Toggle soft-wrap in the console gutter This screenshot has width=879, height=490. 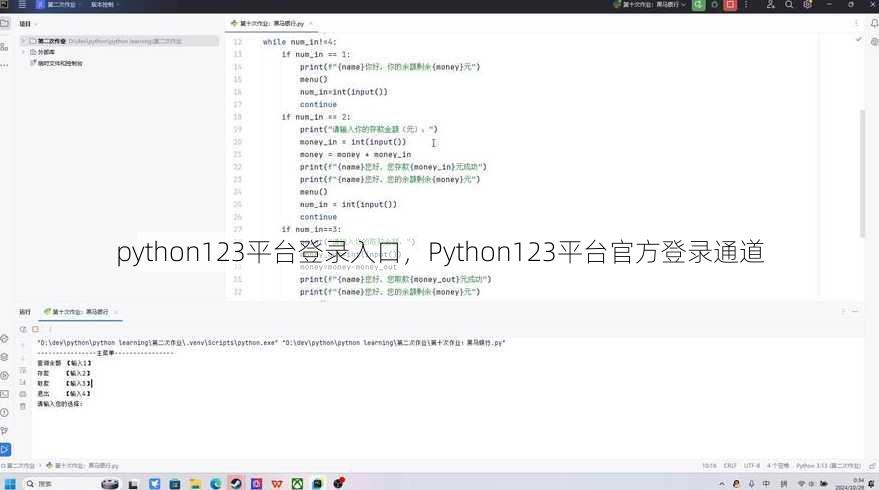point(23,370)
